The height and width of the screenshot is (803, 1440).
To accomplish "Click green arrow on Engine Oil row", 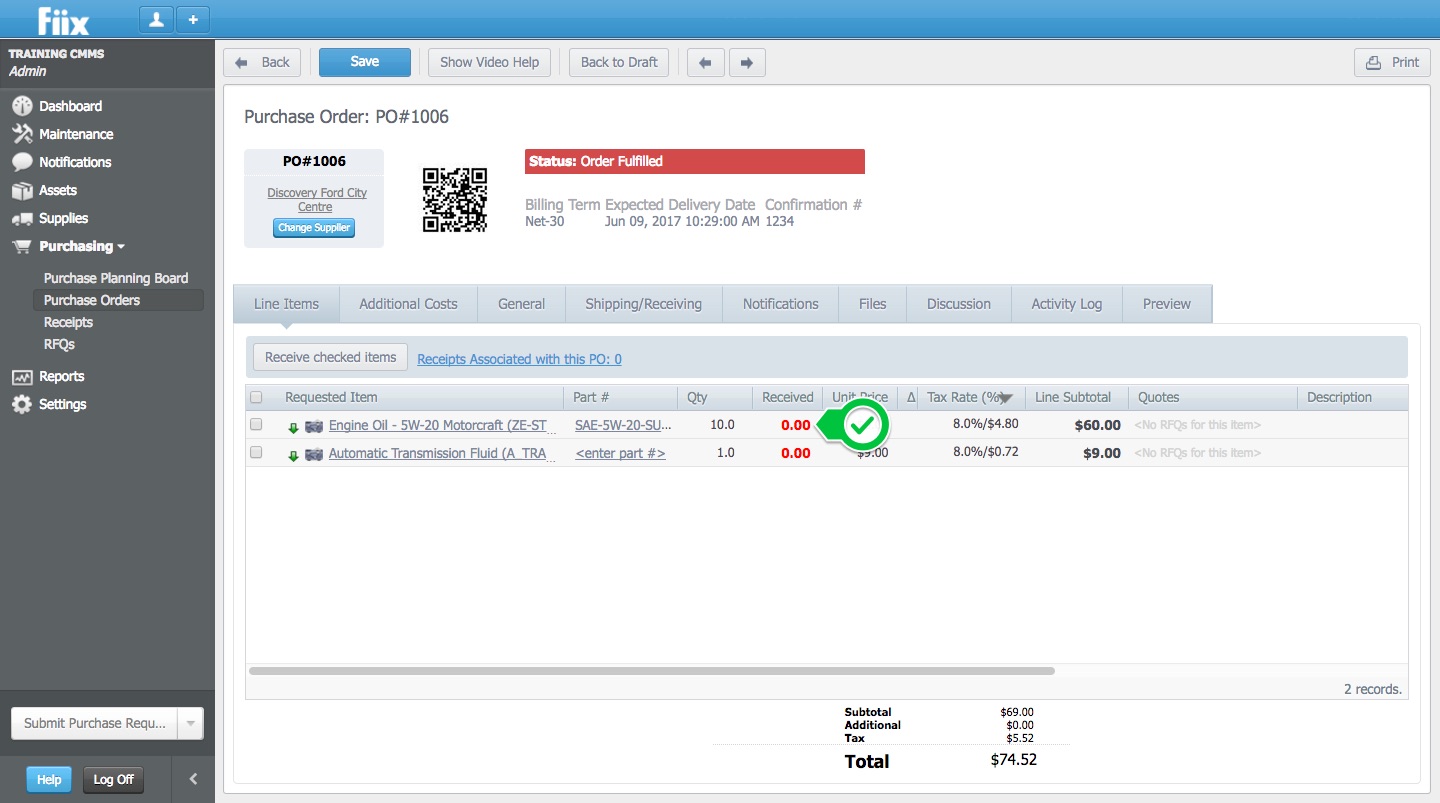I will pyautogui.click(x=293, y=427).
